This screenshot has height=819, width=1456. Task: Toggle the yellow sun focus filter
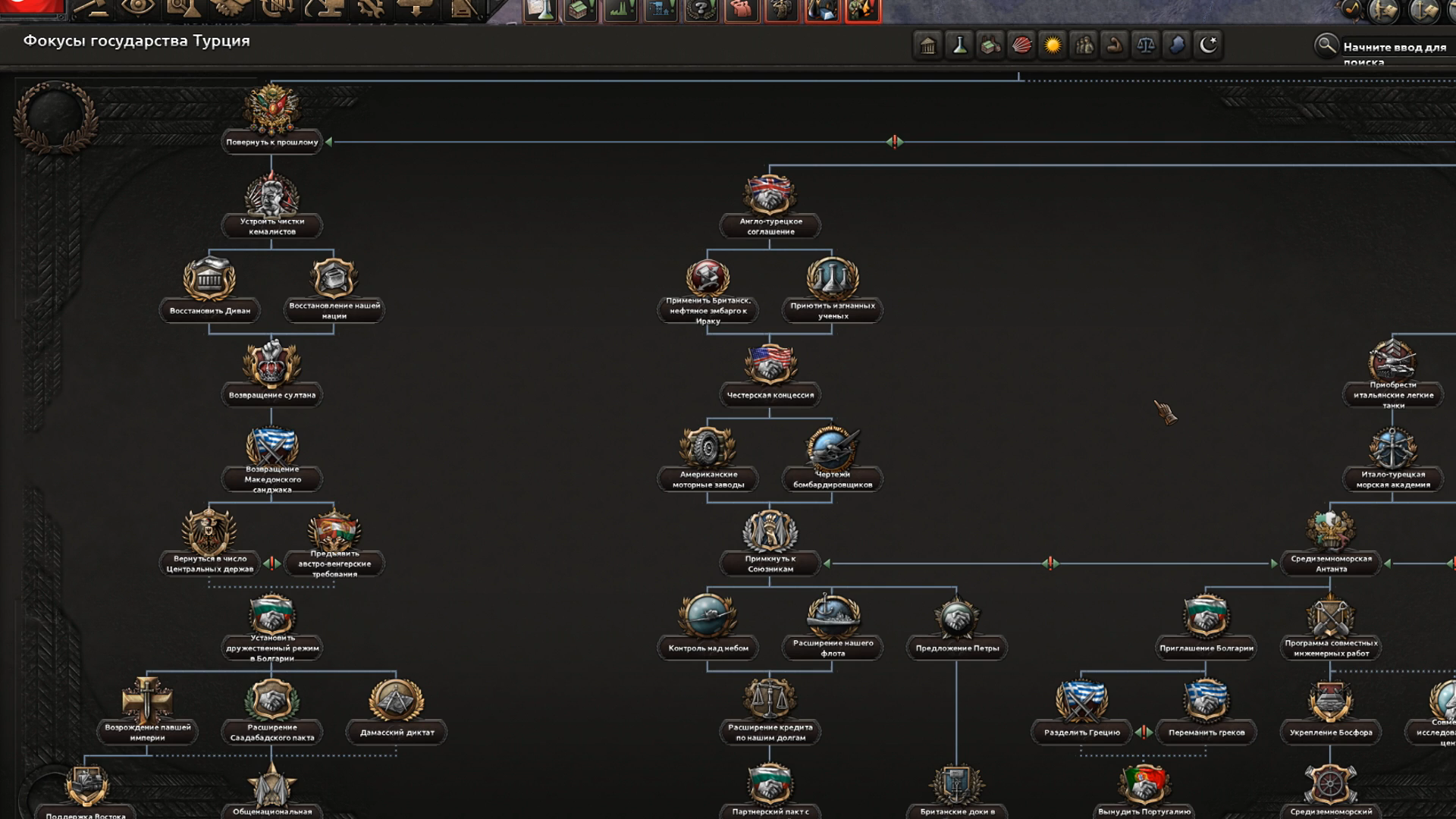(1053, 45)
